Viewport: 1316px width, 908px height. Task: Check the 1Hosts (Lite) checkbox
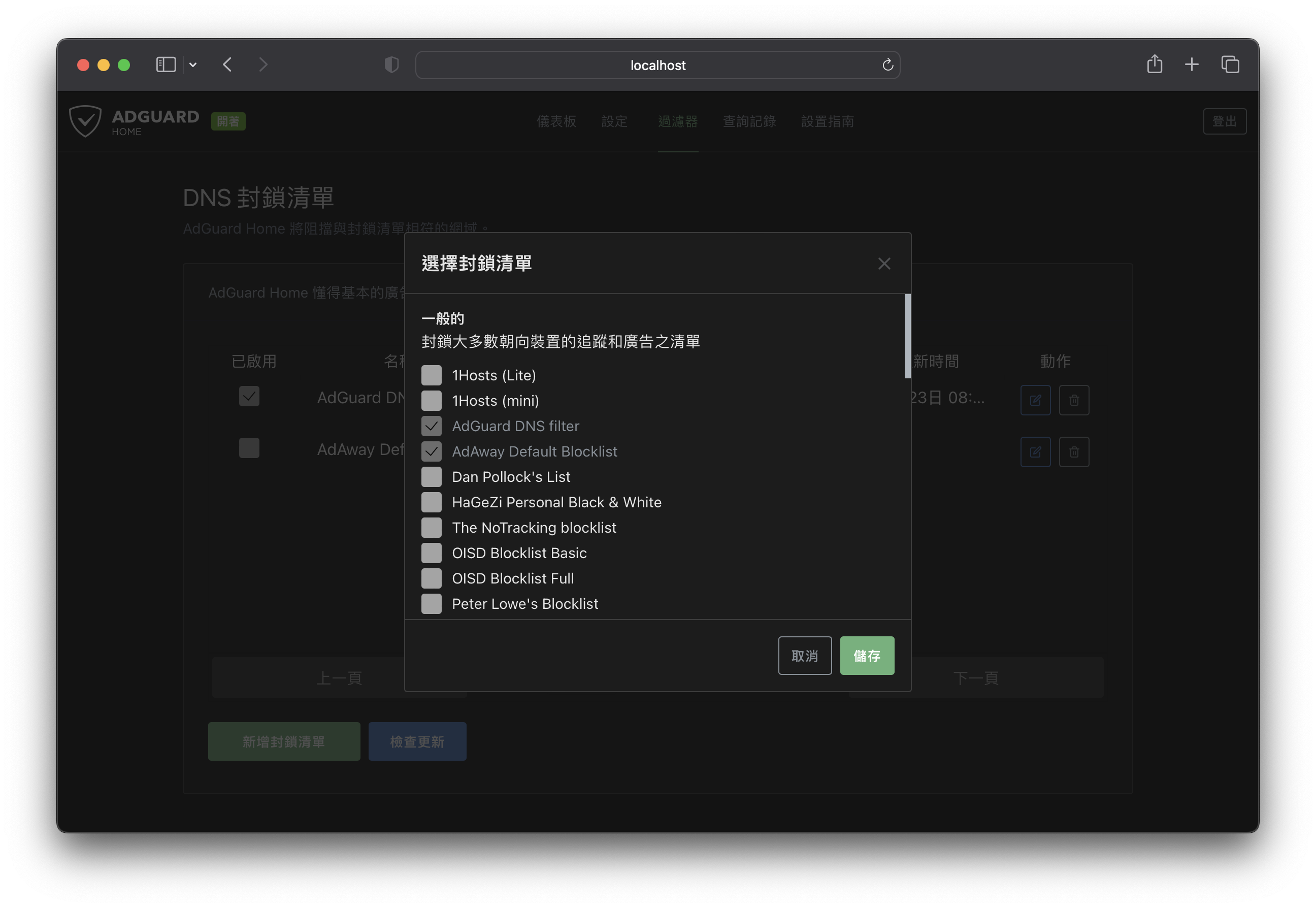tap(431, 375)
